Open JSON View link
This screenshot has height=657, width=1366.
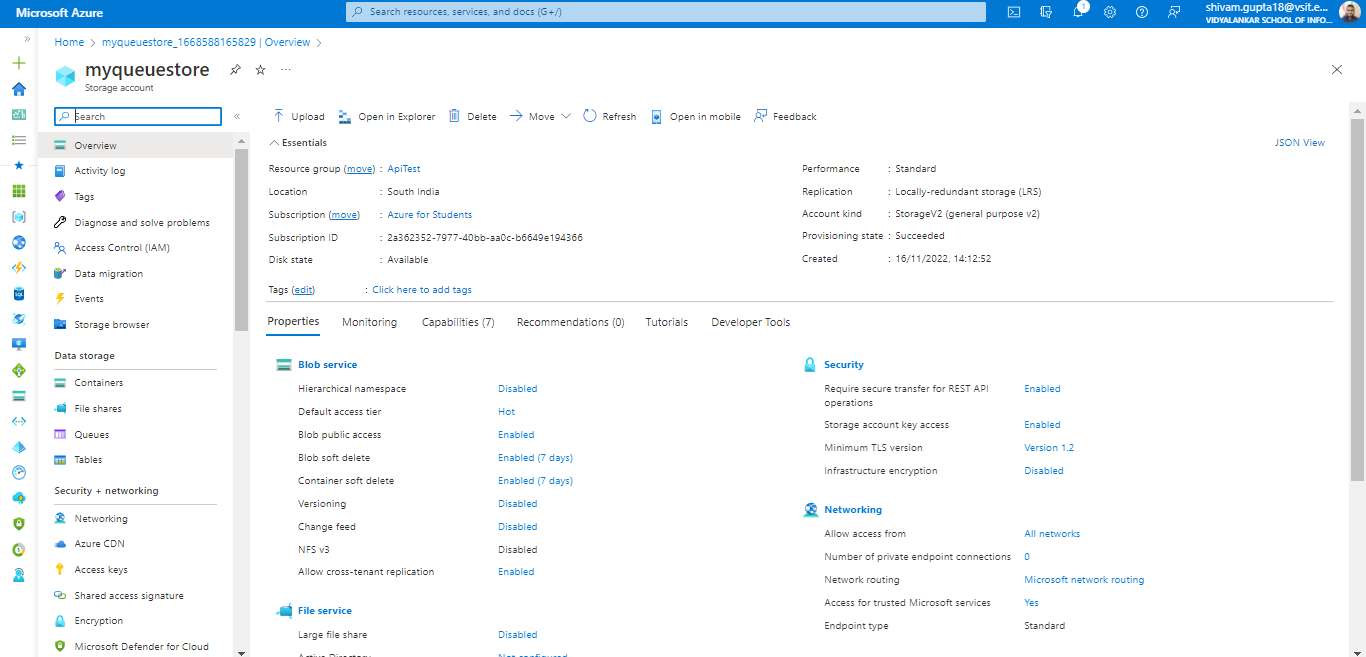coord(1299,143)
